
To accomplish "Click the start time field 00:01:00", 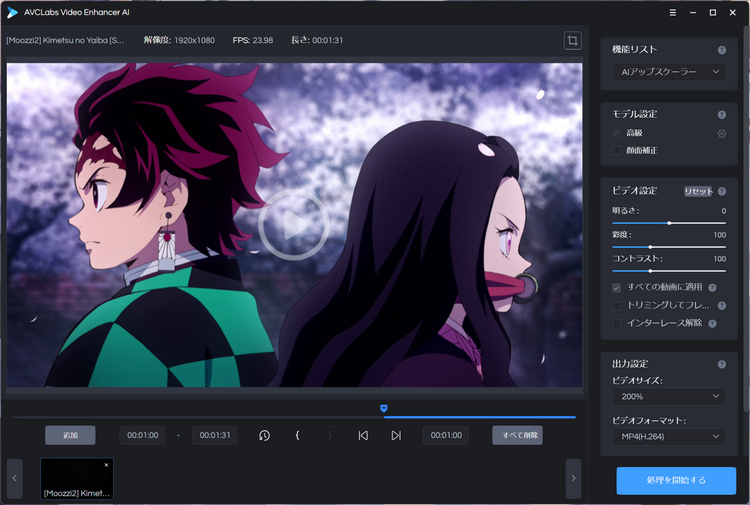I will pos(142,435).
